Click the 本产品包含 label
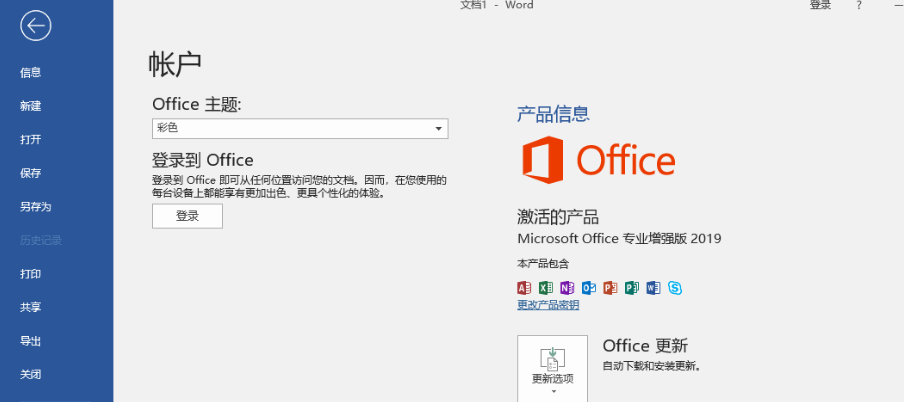904x402 pixels. pyautogui.click(x=543, y=264)
